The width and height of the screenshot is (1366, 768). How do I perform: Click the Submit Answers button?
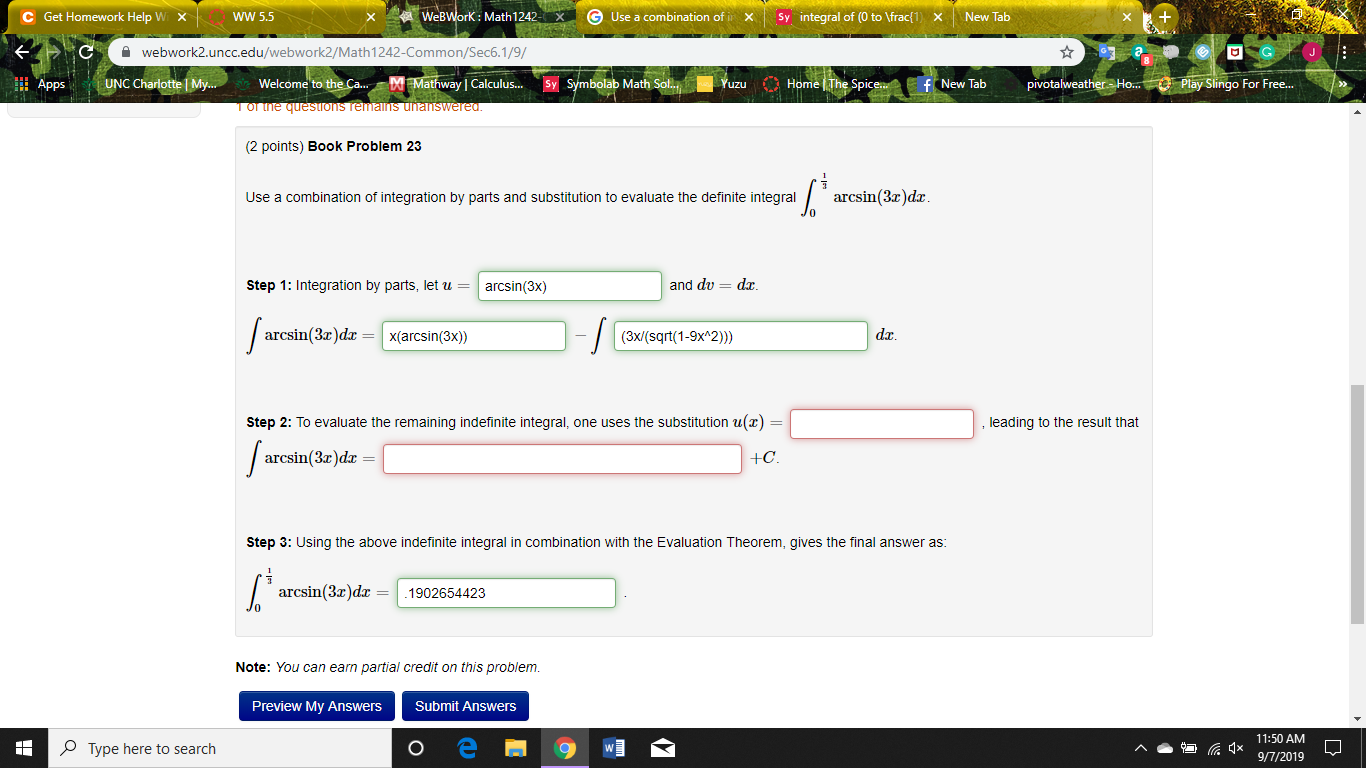tap(465, 705)
